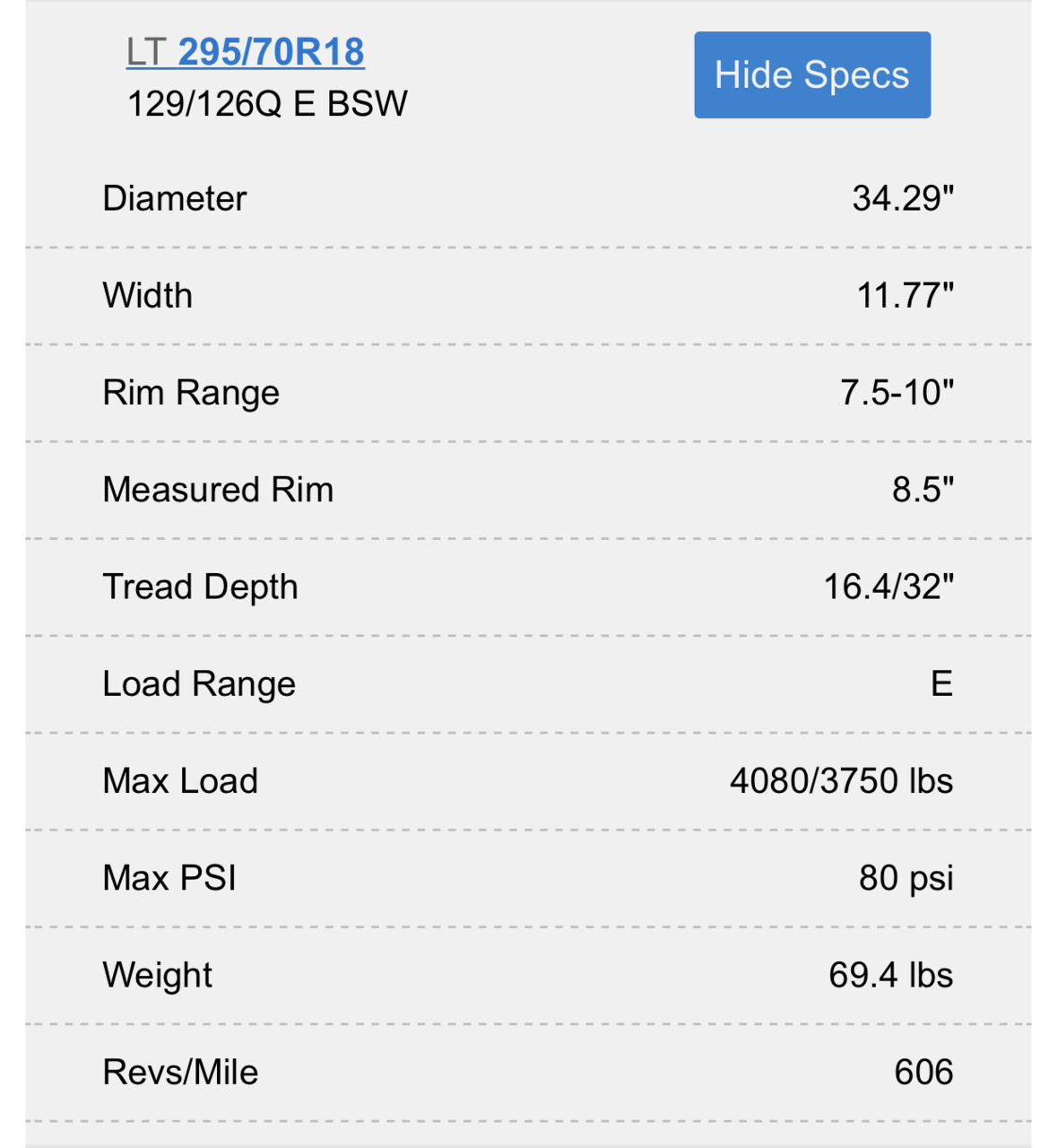This screenshot has height=1148, width=1057.
Task: Select the 16.4/32" tread depth value
Action: click(x=888, y=587)
